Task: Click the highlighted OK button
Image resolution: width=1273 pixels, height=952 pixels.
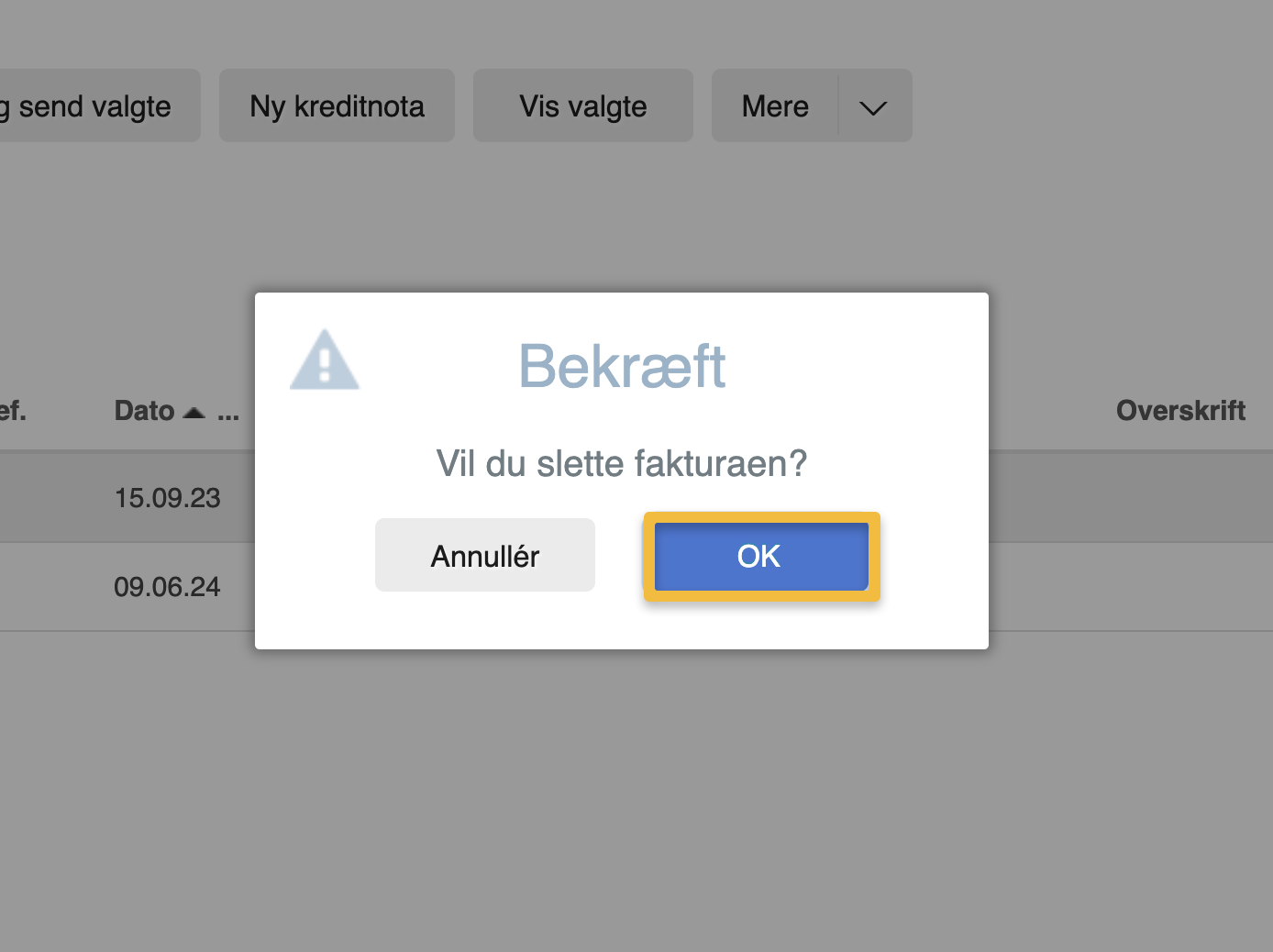Action: pos(759,556)
